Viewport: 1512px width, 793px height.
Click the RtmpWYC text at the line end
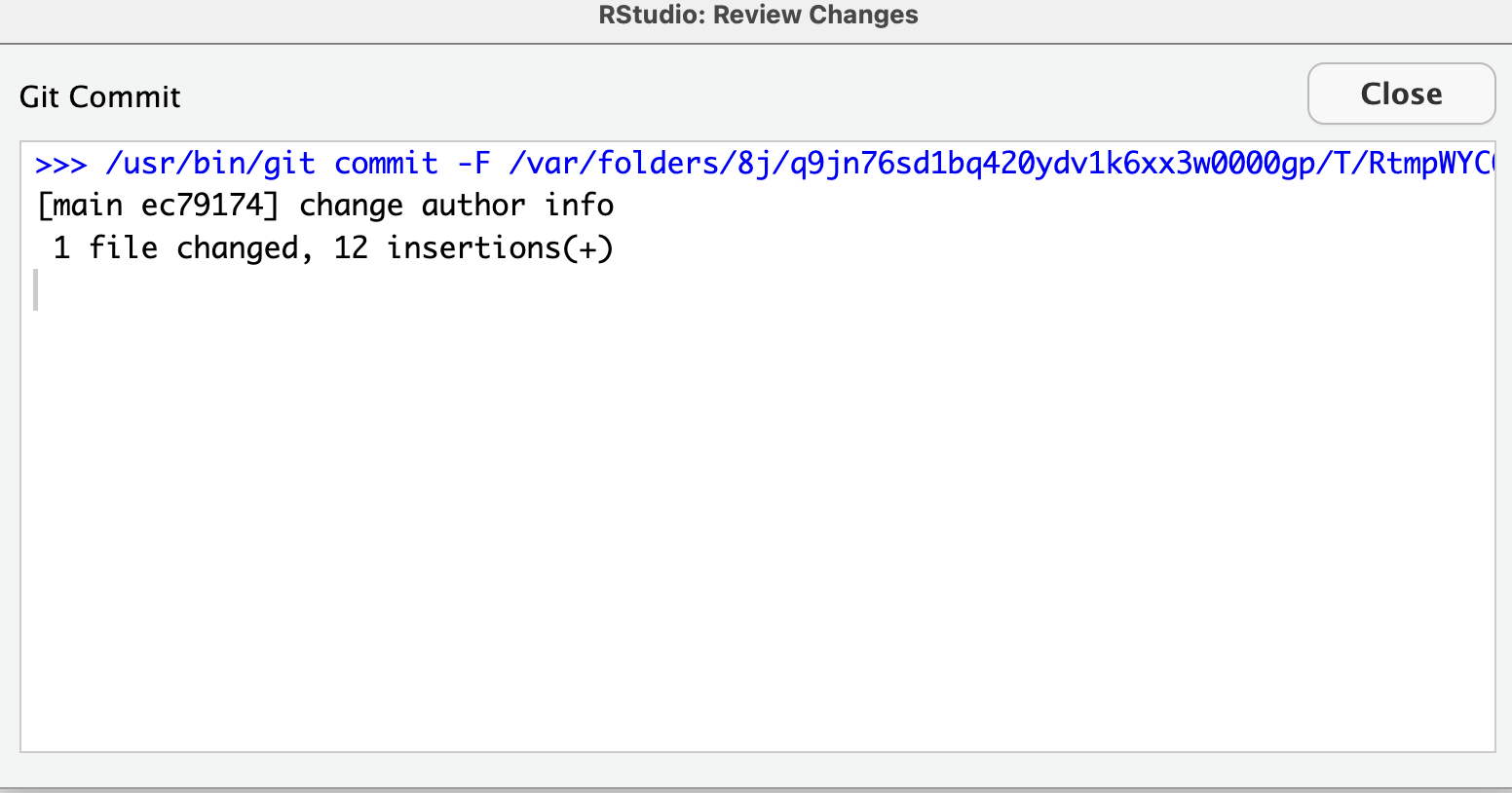[1430, 163]
